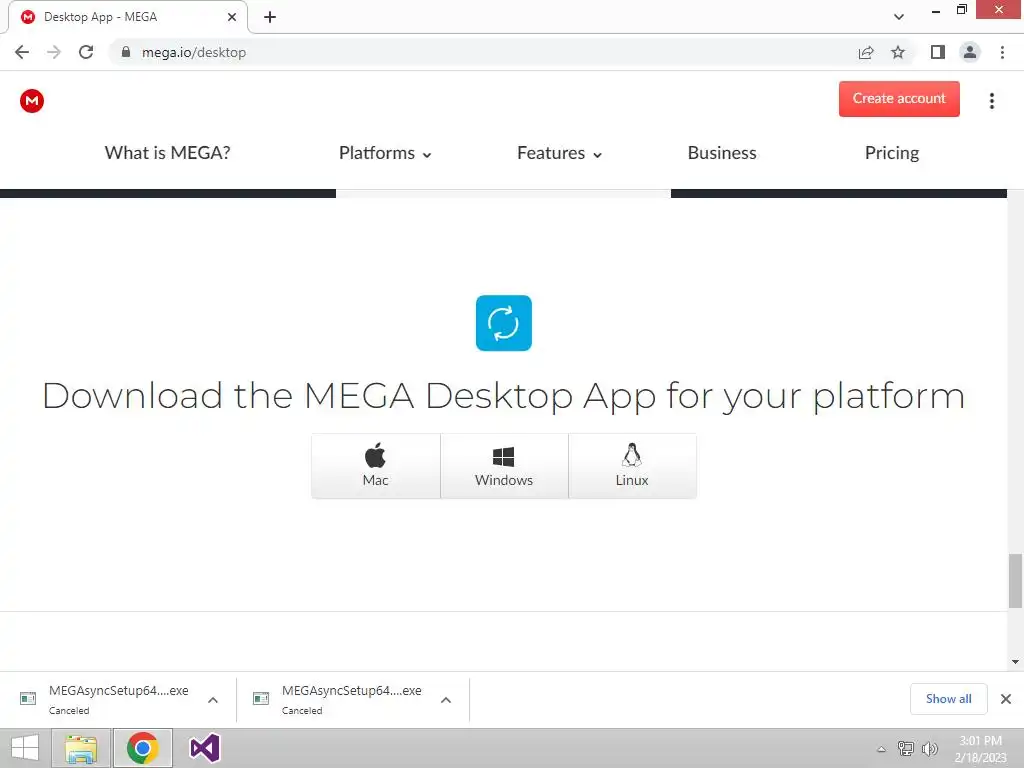
Task: Download the Linux desktop app
Action: pos(632,466)
